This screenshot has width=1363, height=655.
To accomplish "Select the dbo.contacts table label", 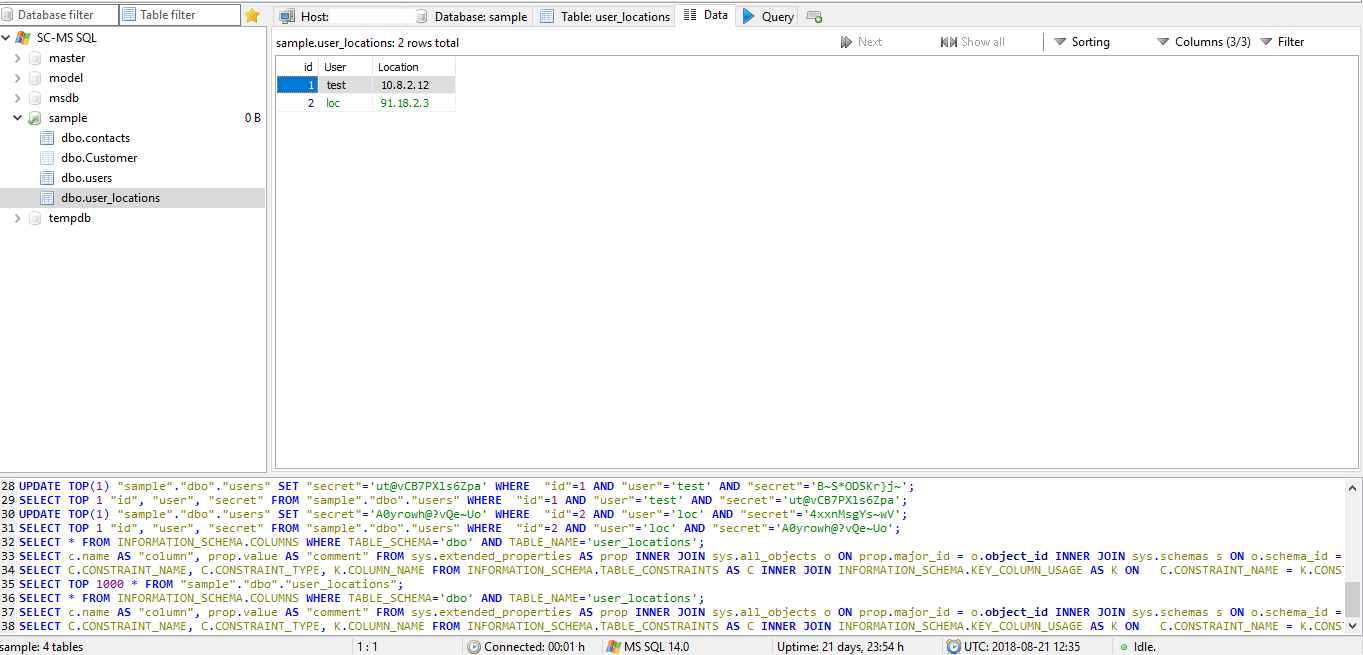I will coord(95,138).
